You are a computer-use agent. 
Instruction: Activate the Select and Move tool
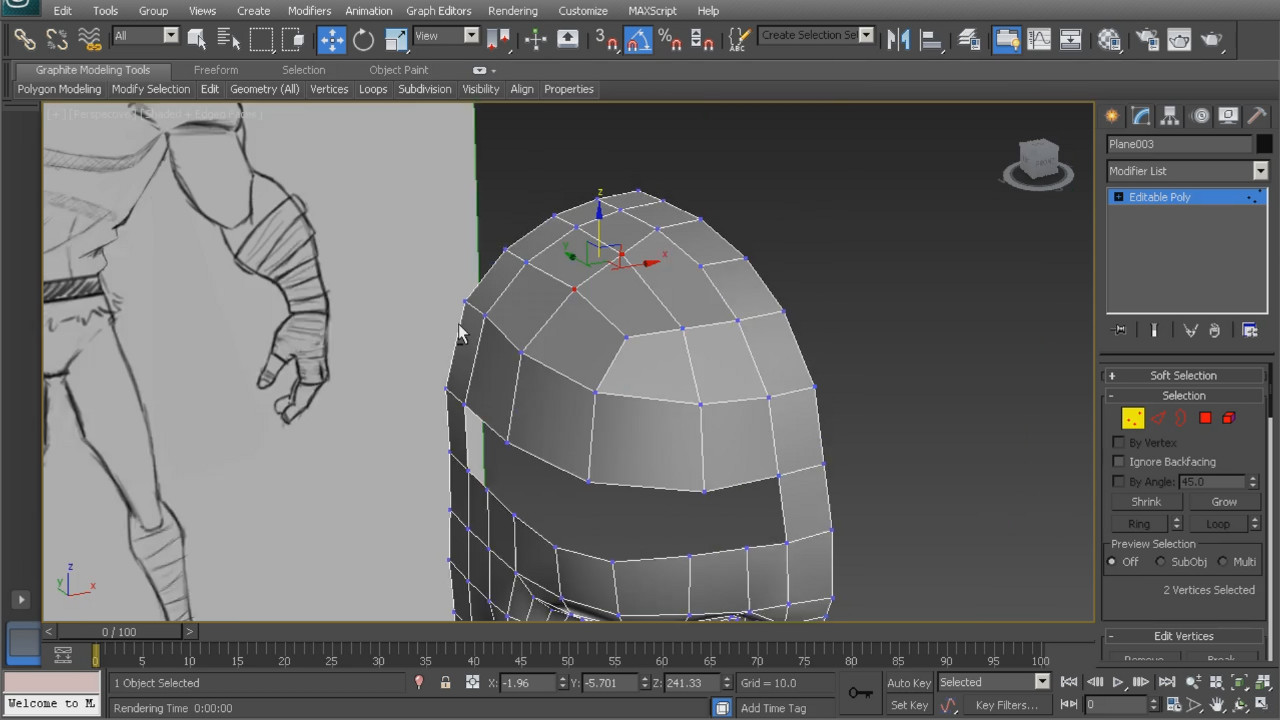(331, 39)
